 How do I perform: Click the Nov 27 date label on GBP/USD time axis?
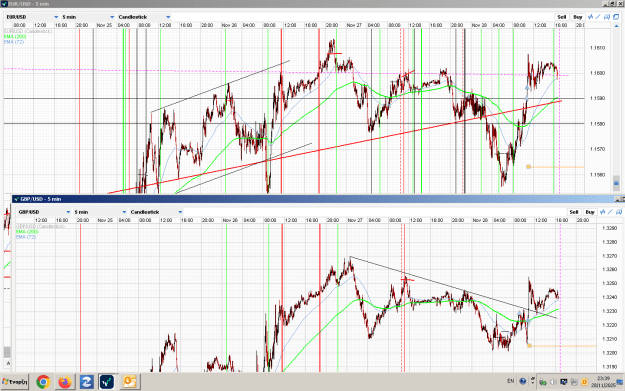[355, 220]
